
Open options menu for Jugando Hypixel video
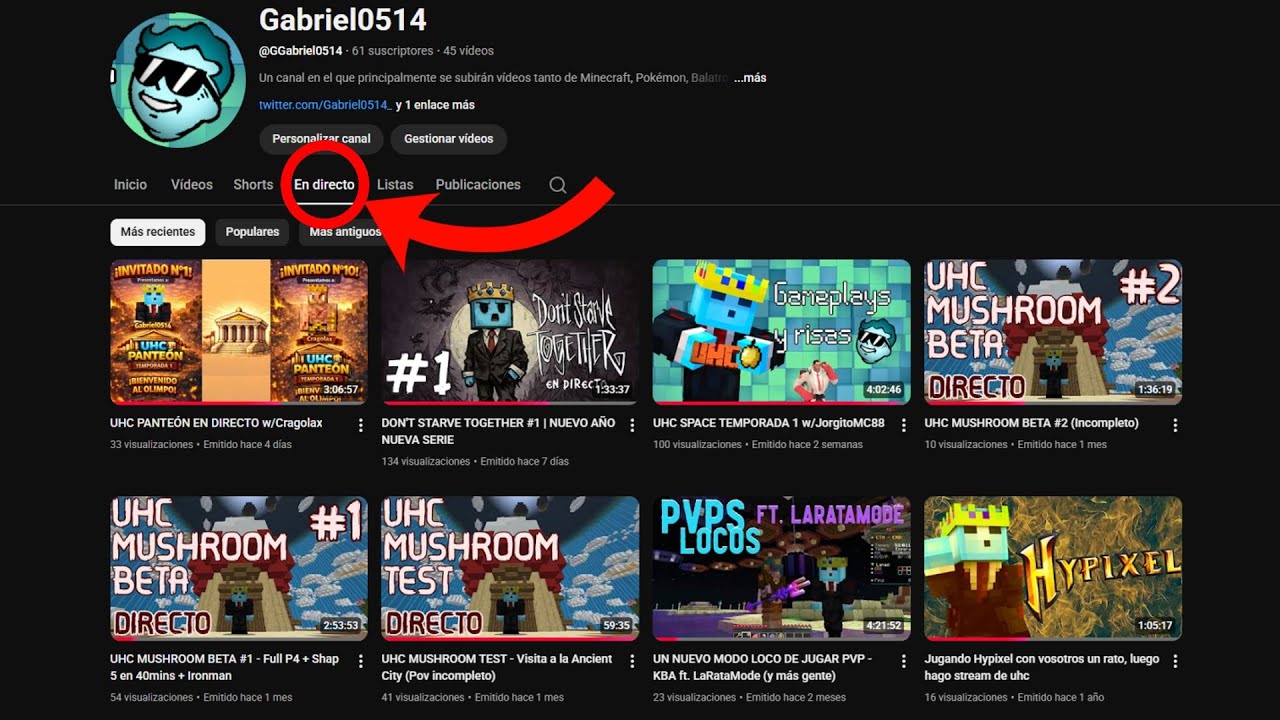[x=1175, y=661]
